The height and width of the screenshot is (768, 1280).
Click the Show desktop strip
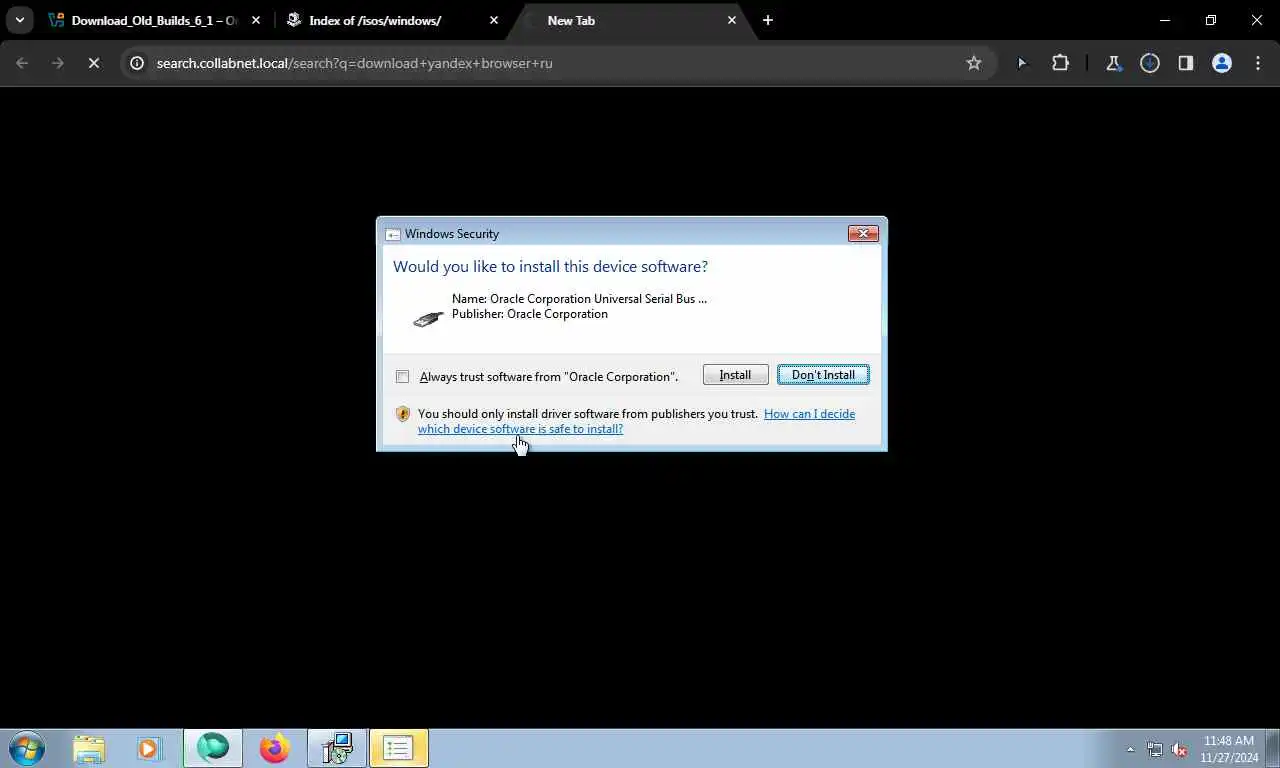(1273, 748)
